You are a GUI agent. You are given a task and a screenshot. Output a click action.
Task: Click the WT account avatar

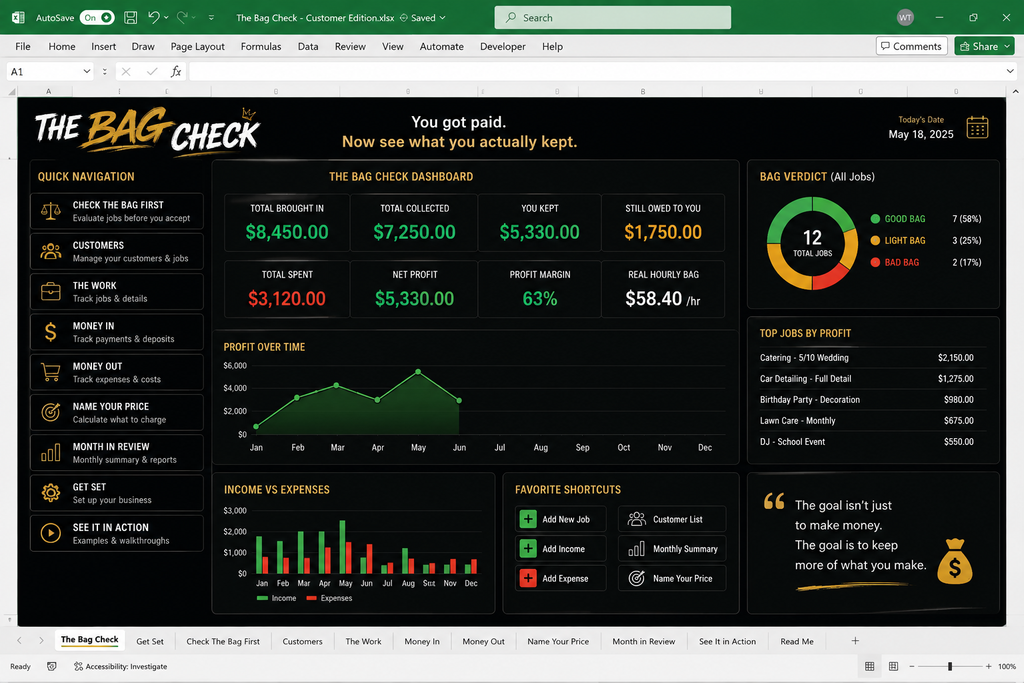[x=905, y=18]
